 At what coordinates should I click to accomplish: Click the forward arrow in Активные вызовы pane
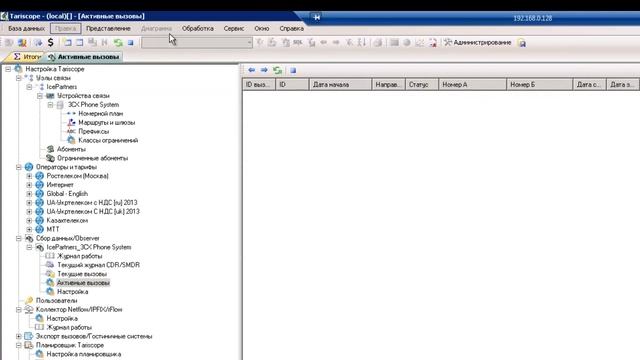pos(264,70)
